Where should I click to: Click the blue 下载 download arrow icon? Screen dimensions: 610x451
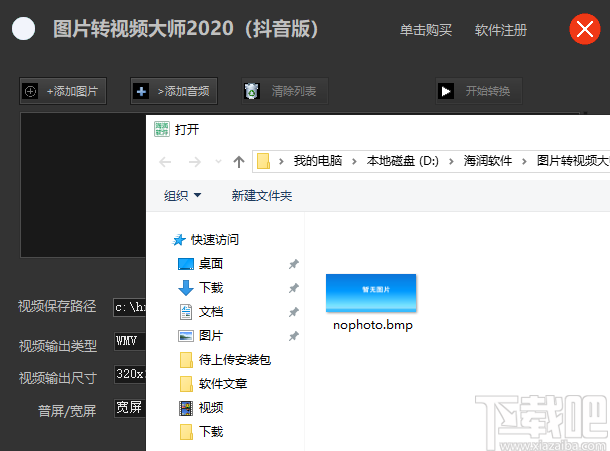[x=186, y=288]
